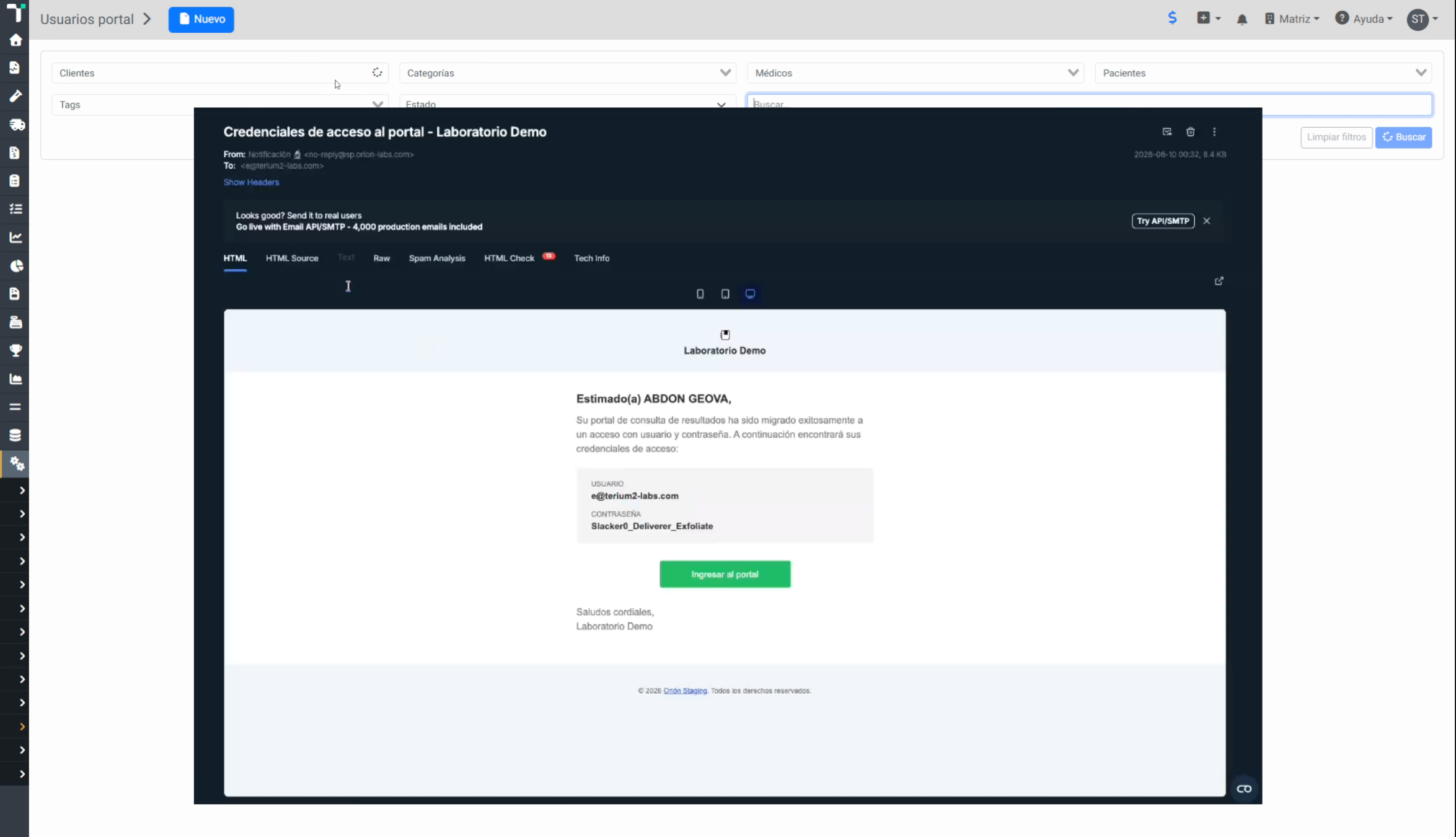The height and width of the screenshot is (837, 1456).
Task: Open the checklist tasks sidebar icon
Action: (15, 209)
